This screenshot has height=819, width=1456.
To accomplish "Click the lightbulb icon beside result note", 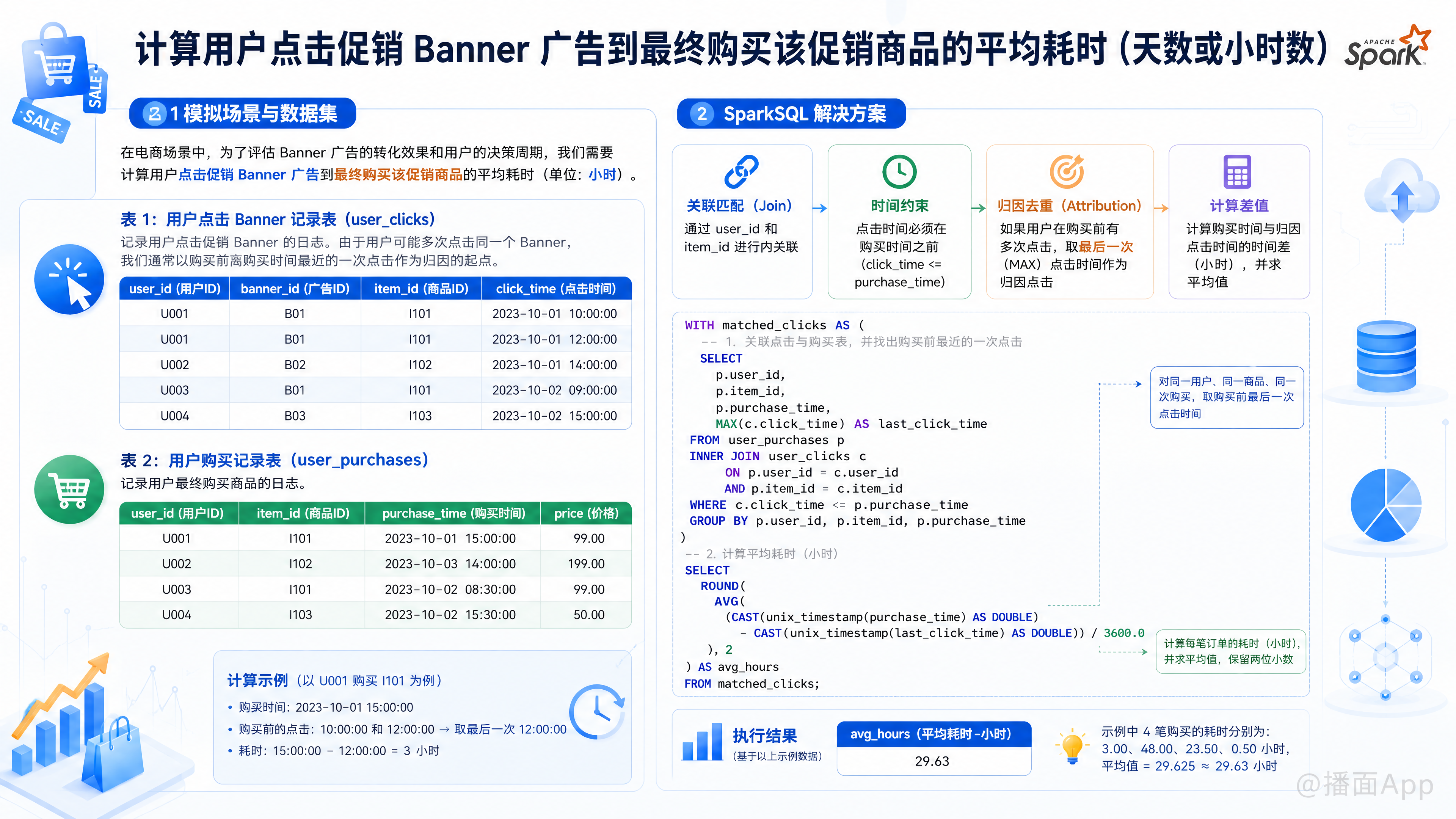I will [x=1072, y=747].
